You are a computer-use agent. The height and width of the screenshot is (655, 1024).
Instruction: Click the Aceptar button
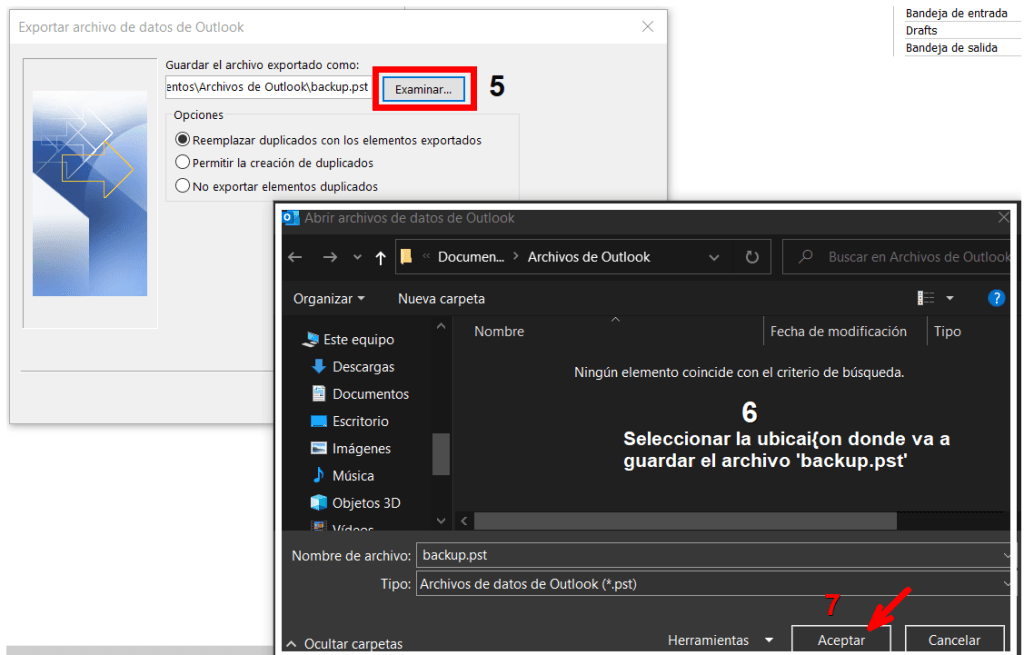coord(840,640)
